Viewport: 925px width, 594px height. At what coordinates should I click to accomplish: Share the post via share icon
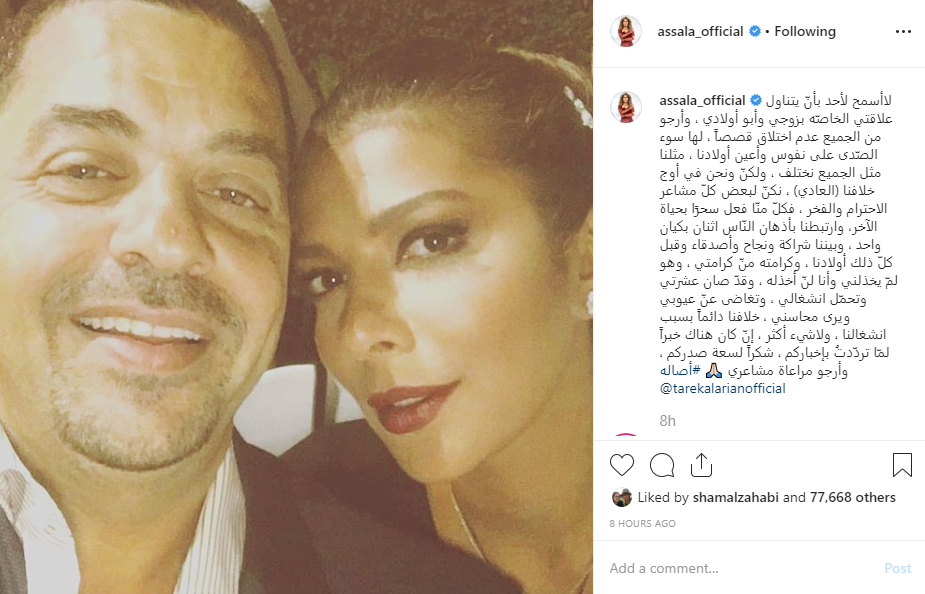click(x=701, y=465)
